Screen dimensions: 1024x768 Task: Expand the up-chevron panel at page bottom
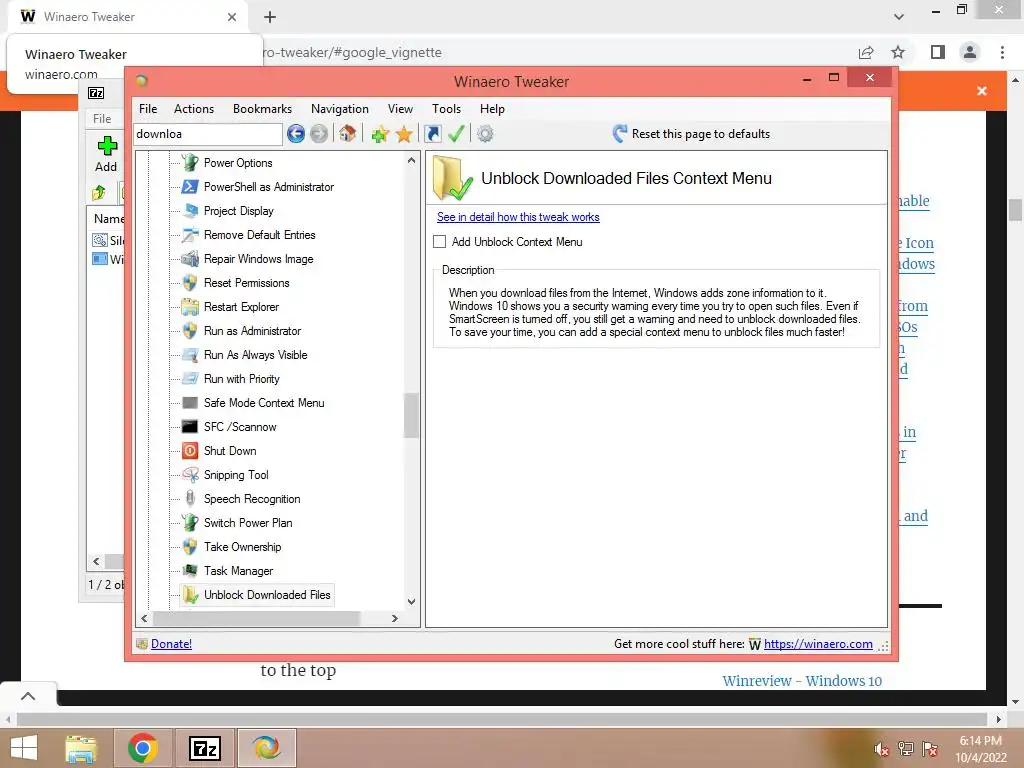click(x=28, y=696)
